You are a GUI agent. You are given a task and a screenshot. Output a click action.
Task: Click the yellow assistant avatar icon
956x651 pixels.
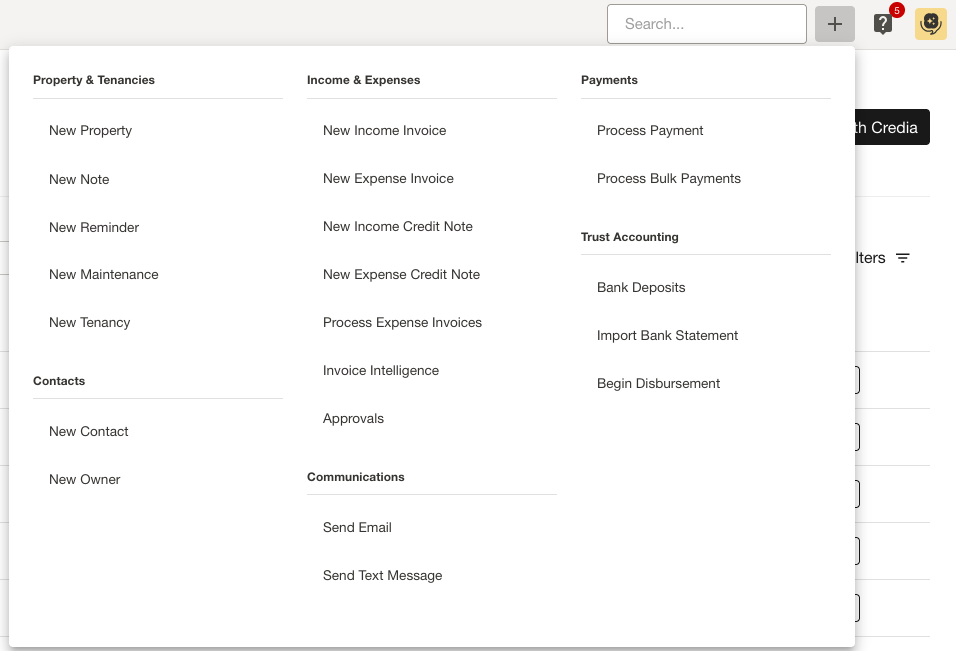[x=930, y=24]
